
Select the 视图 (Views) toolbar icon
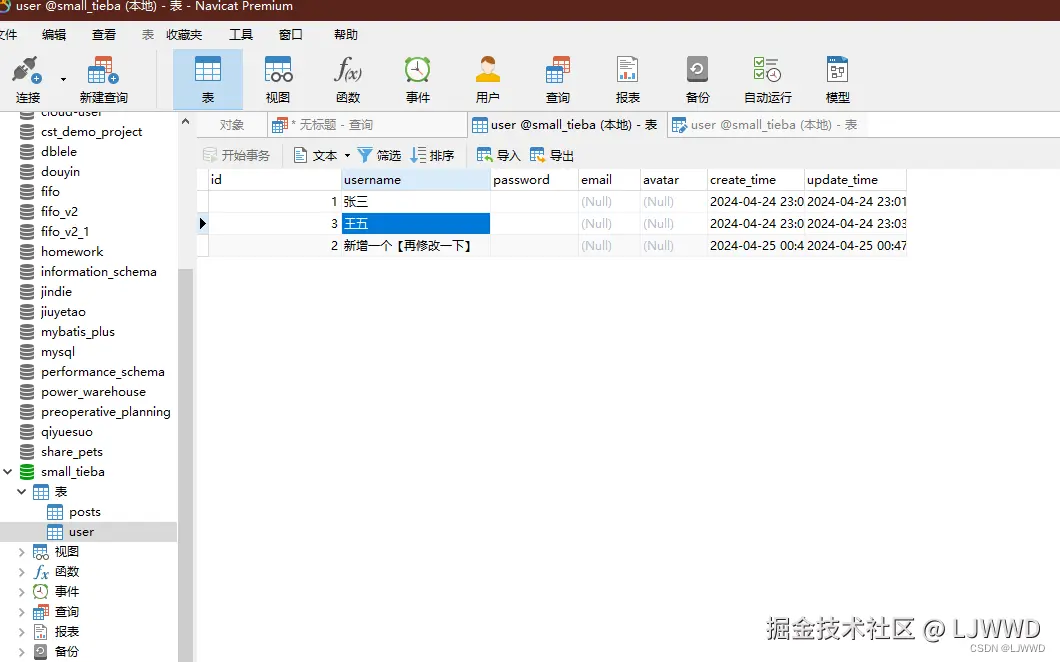coord(277,78)
